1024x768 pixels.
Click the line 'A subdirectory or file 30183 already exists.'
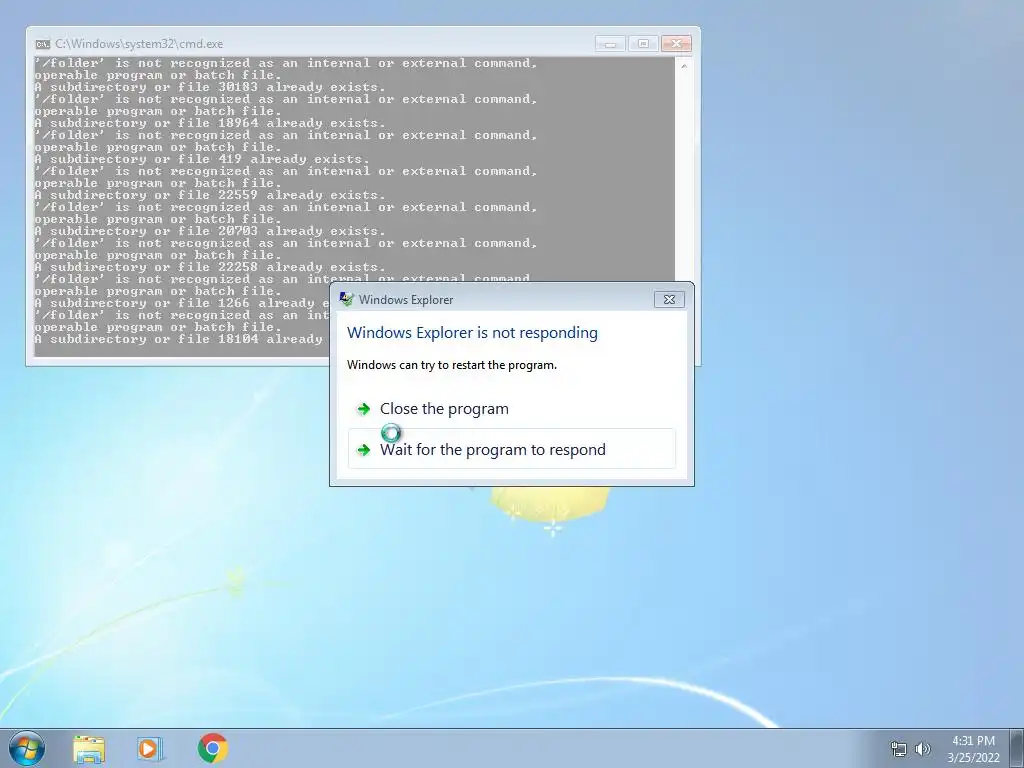pos(210,87)
